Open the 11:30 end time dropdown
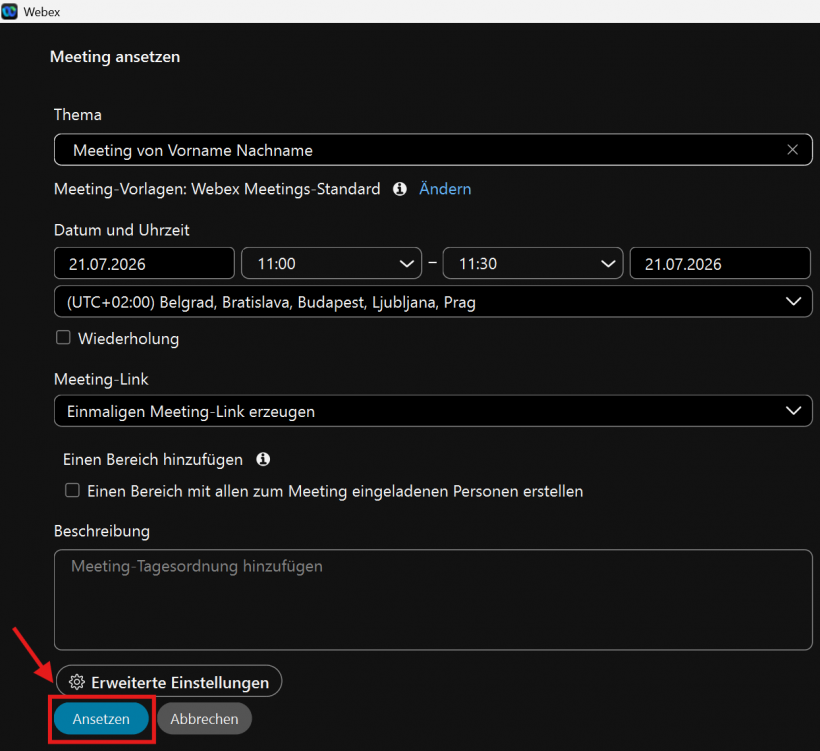Viewport: 820px width, 751px height. click(x=532, y=264)
